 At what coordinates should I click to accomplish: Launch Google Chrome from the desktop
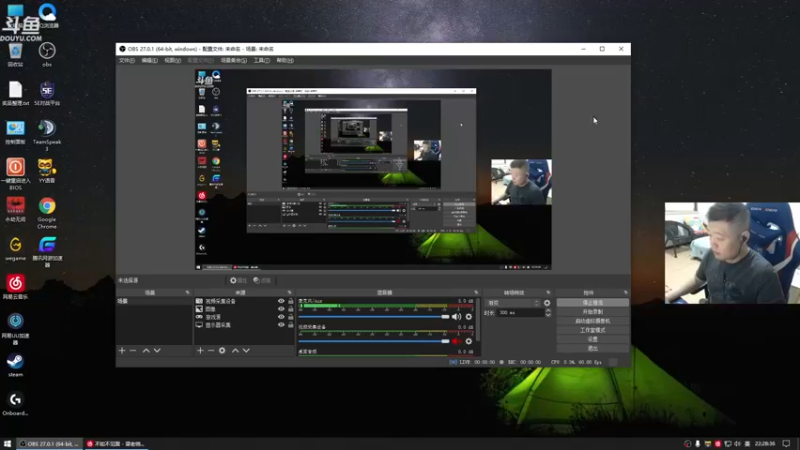47,213
